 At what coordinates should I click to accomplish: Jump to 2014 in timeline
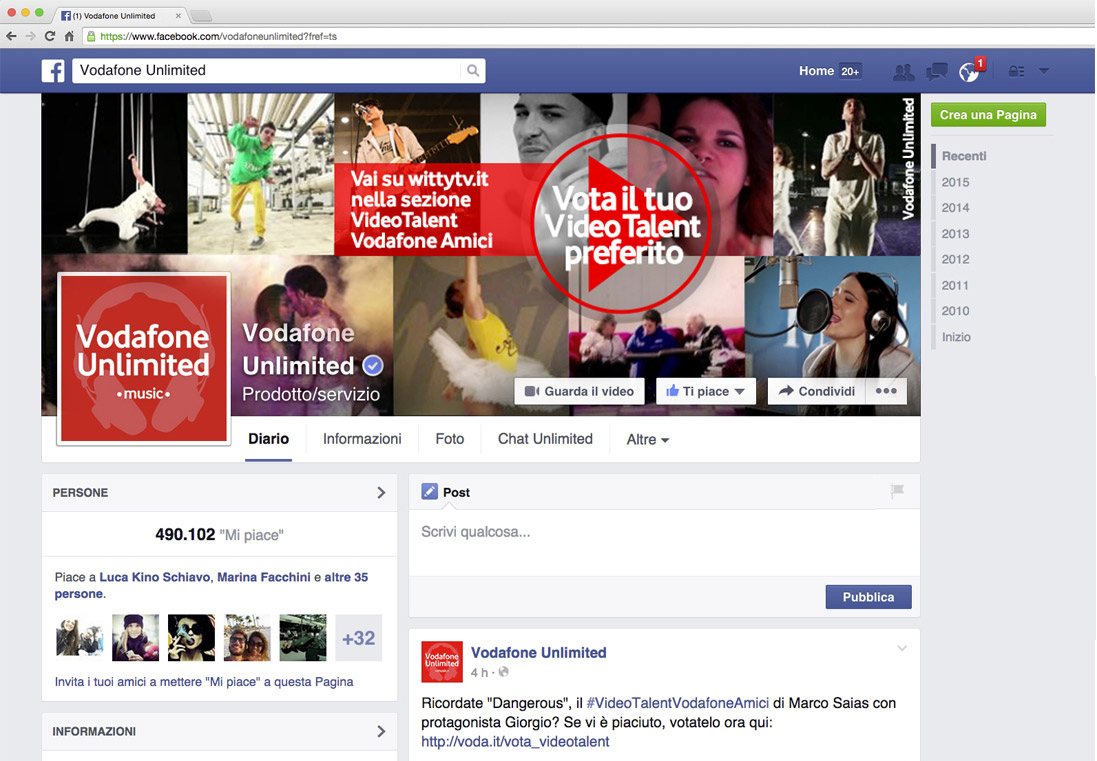coord(955,208)
